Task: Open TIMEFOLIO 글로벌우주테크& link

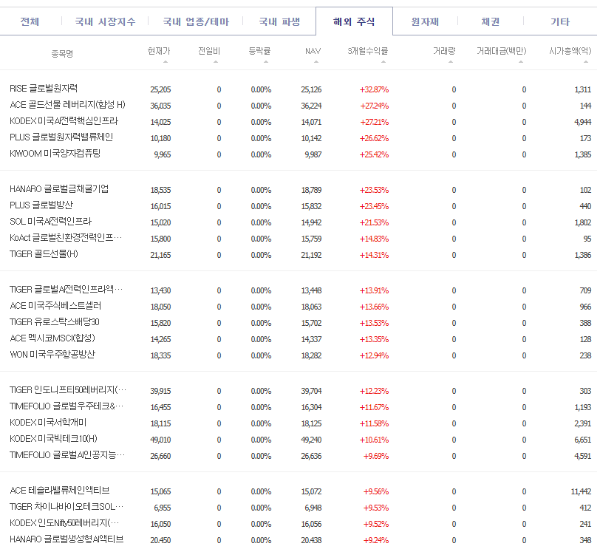Action: [66, 406]
